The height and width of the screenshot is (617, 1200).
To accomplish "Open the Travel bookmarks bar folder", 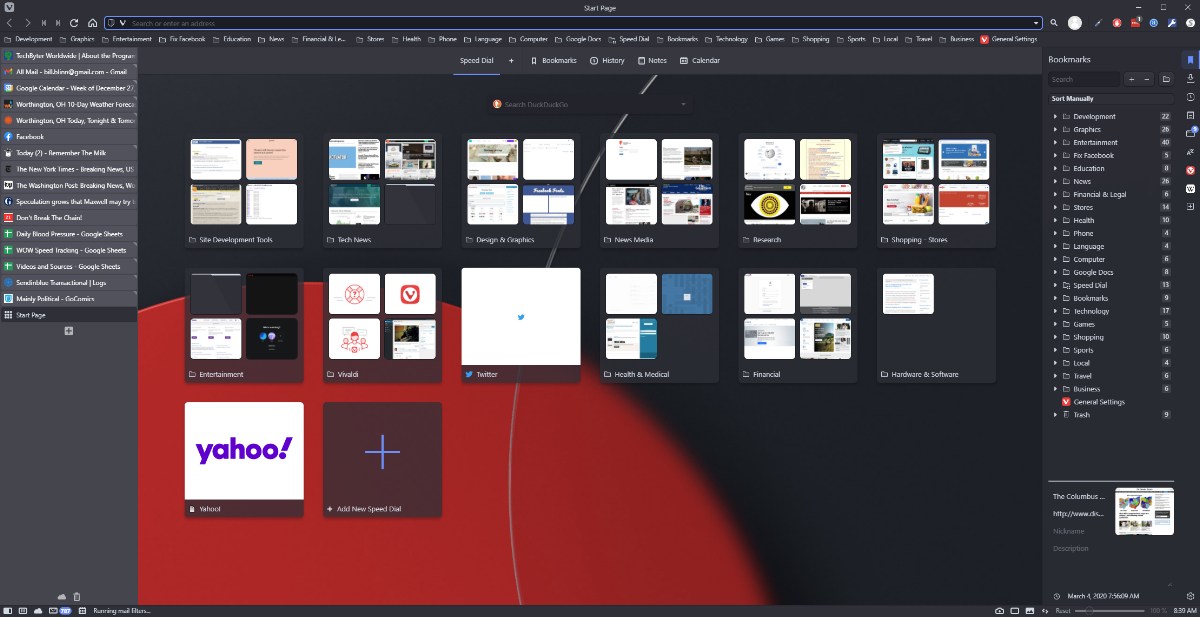I will (918, 39).
